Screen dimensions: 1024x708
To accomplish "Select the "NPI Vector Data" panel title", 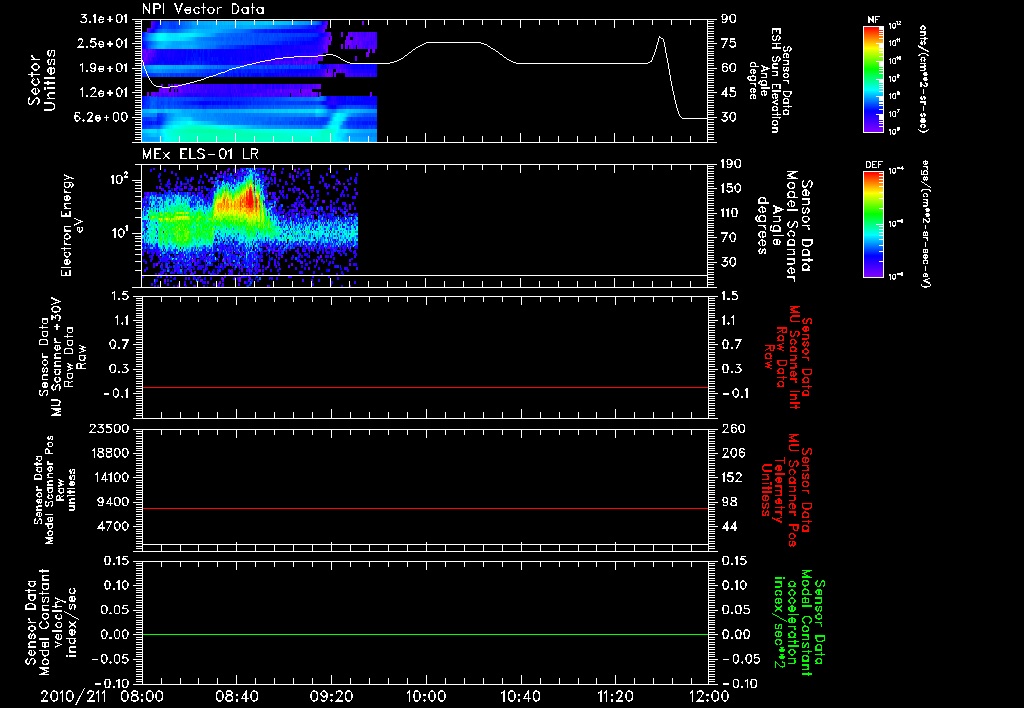I will [203, 9].
